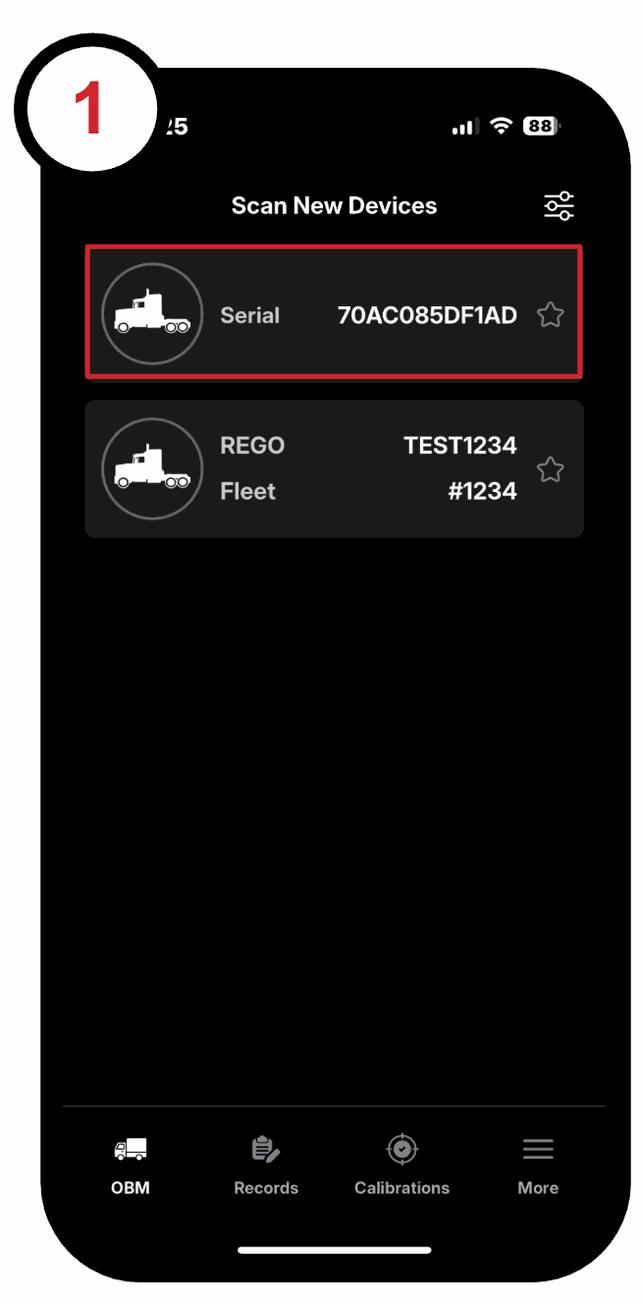Viewport: 642px width, 1306px height.
Task: Open the More hamburger menu icon
Action: tap(538, 1150)
